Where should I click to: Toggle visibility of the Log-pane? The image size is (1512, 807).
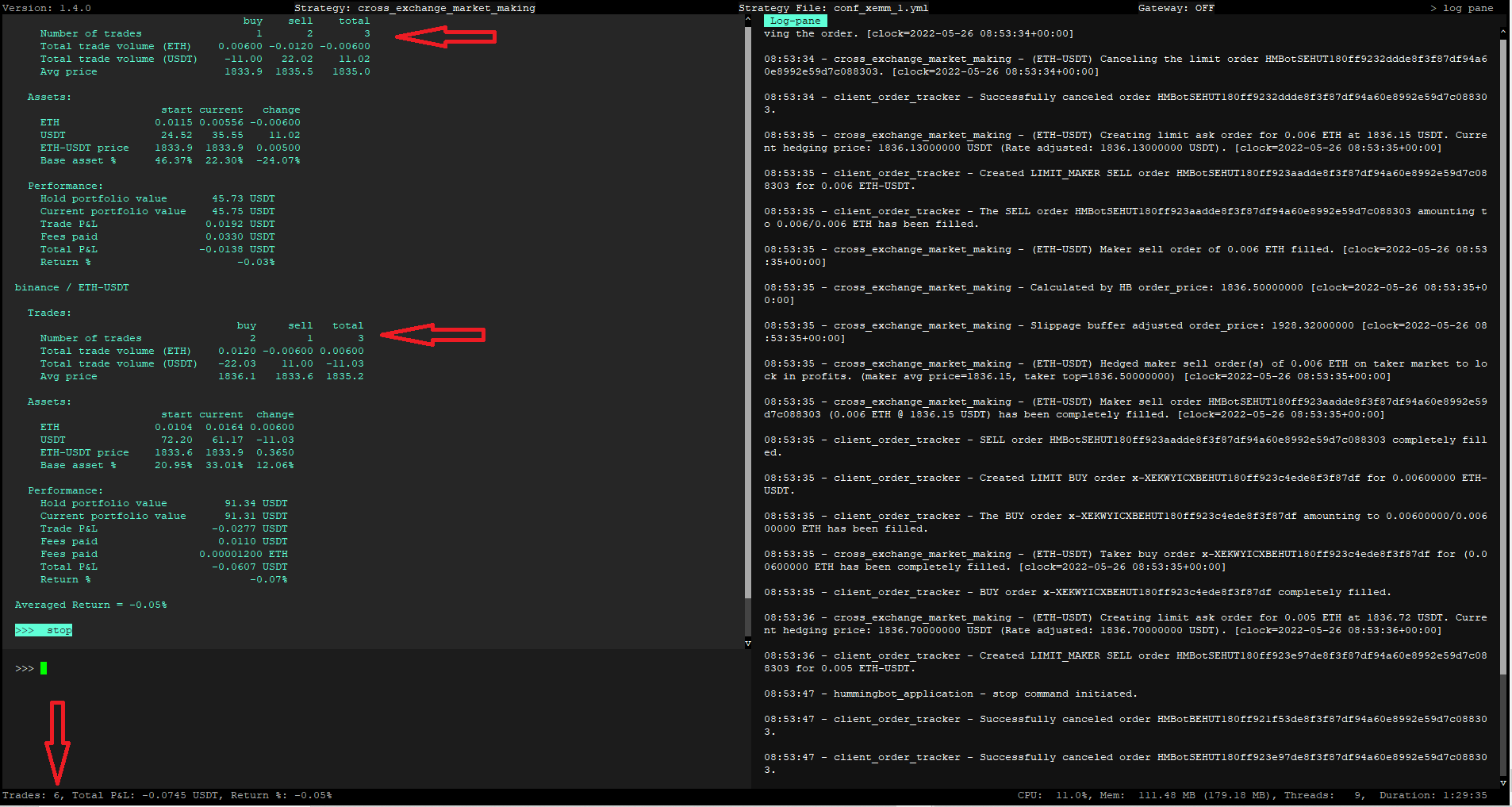click(x=795, y=21)
